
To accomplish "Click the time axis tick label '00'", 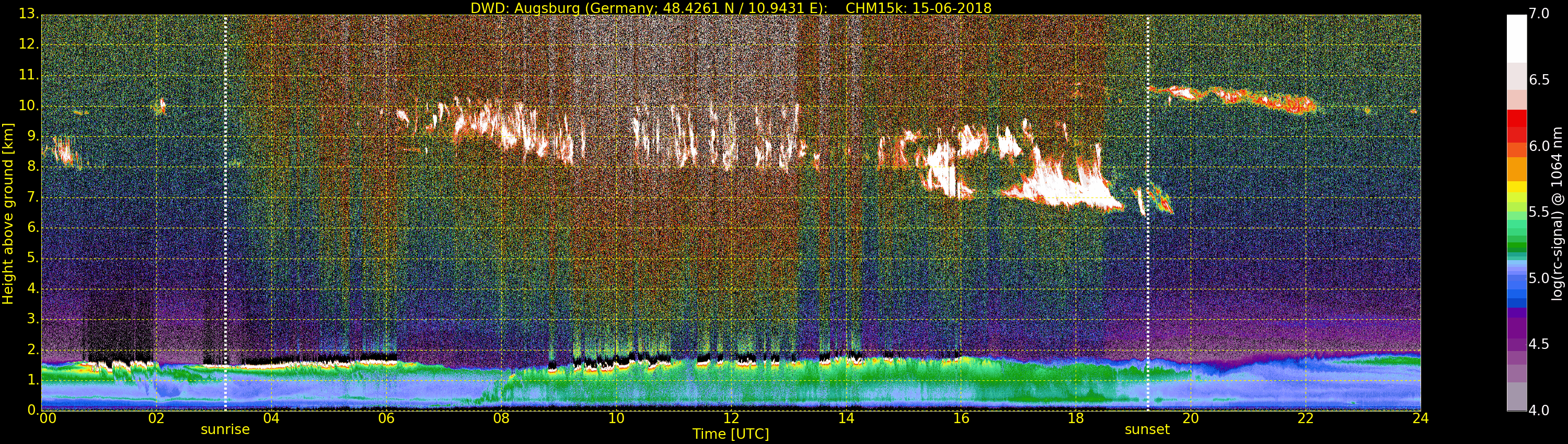I will tap(48, 418).
